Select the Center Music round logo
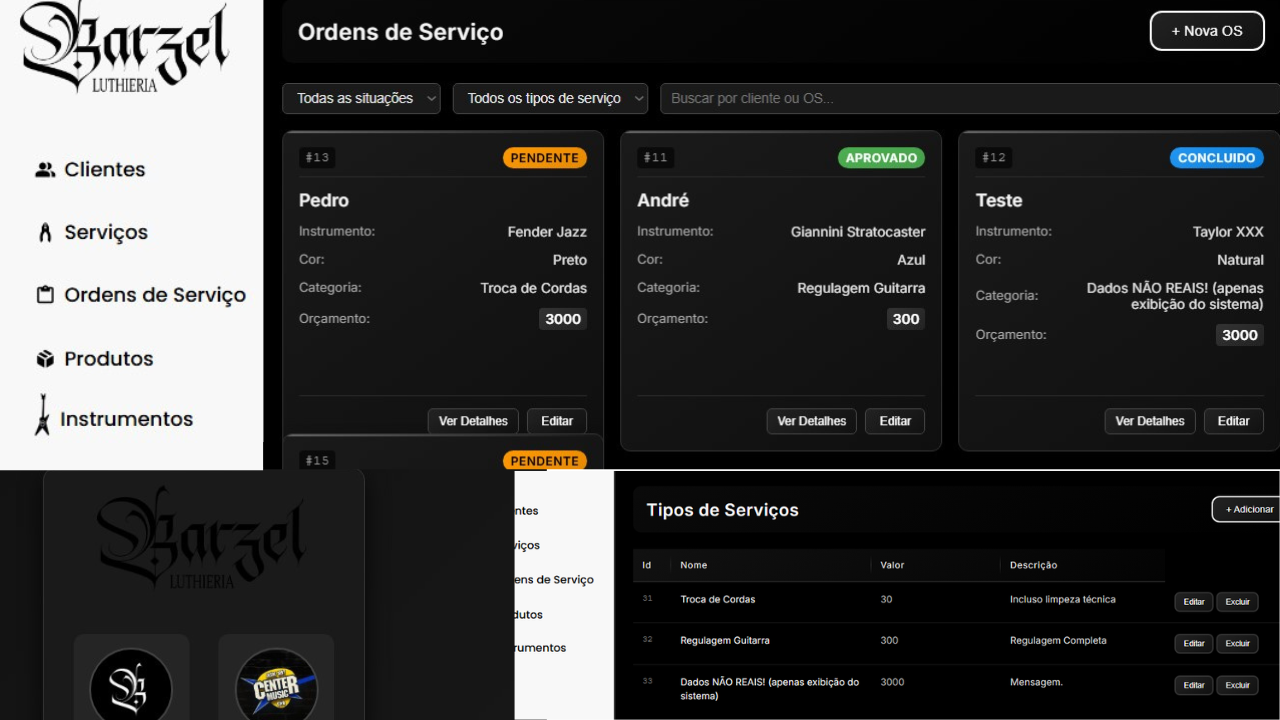This screenshot has height=720, width=1280. (x=276, y=688)
